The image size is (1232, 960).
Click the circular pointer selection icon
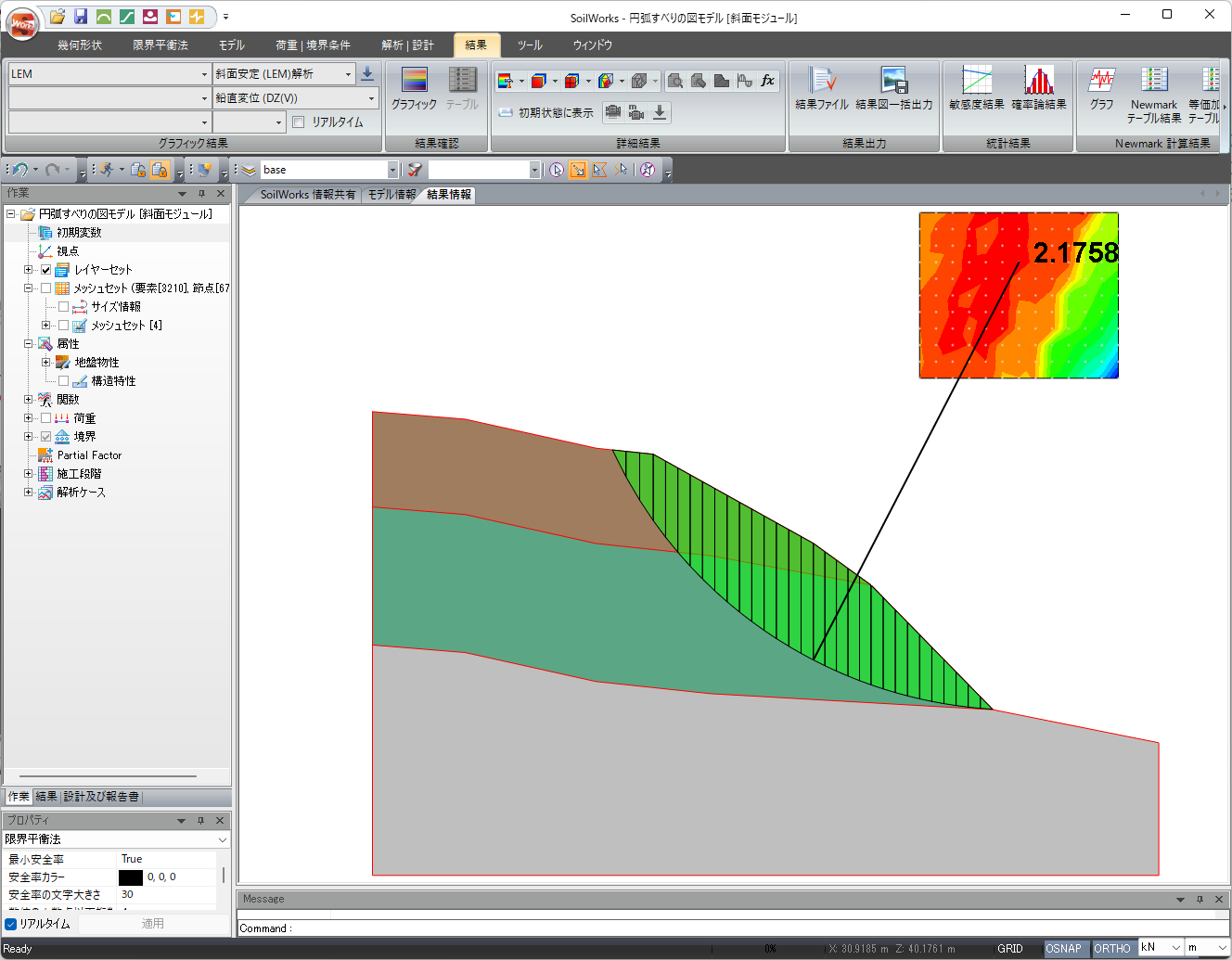[x=557, y=170]
